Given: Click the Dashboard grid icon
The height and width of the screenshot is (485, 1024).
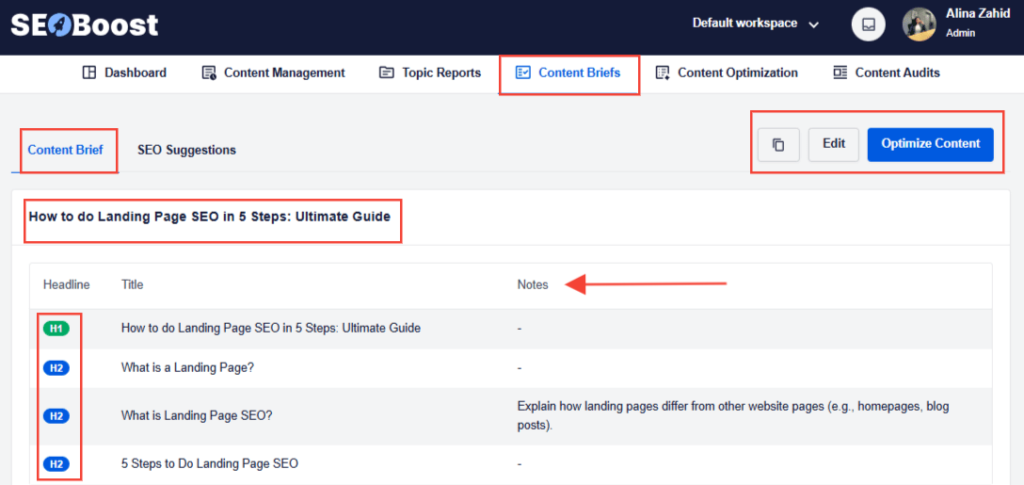Looking at the screenshot, I should point(89,72).
